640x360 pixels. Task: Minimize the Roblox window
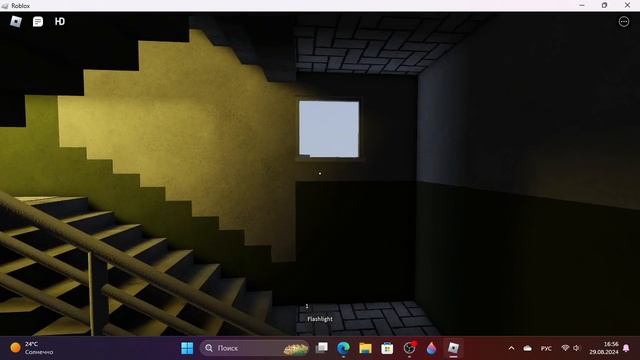(582, 5)
